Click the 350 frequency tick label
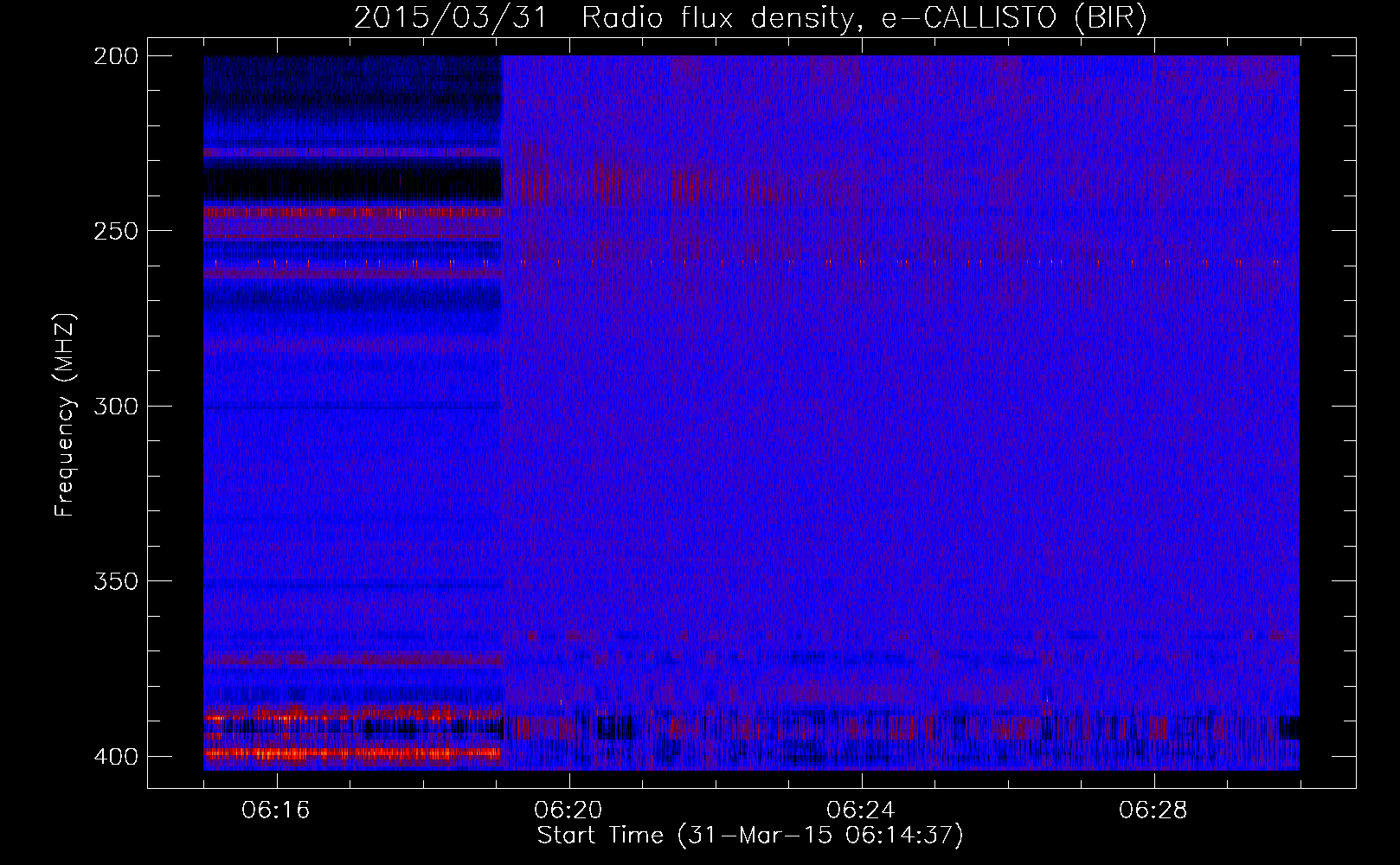This screenshot has height=865, width=1400. pos(116,581)
